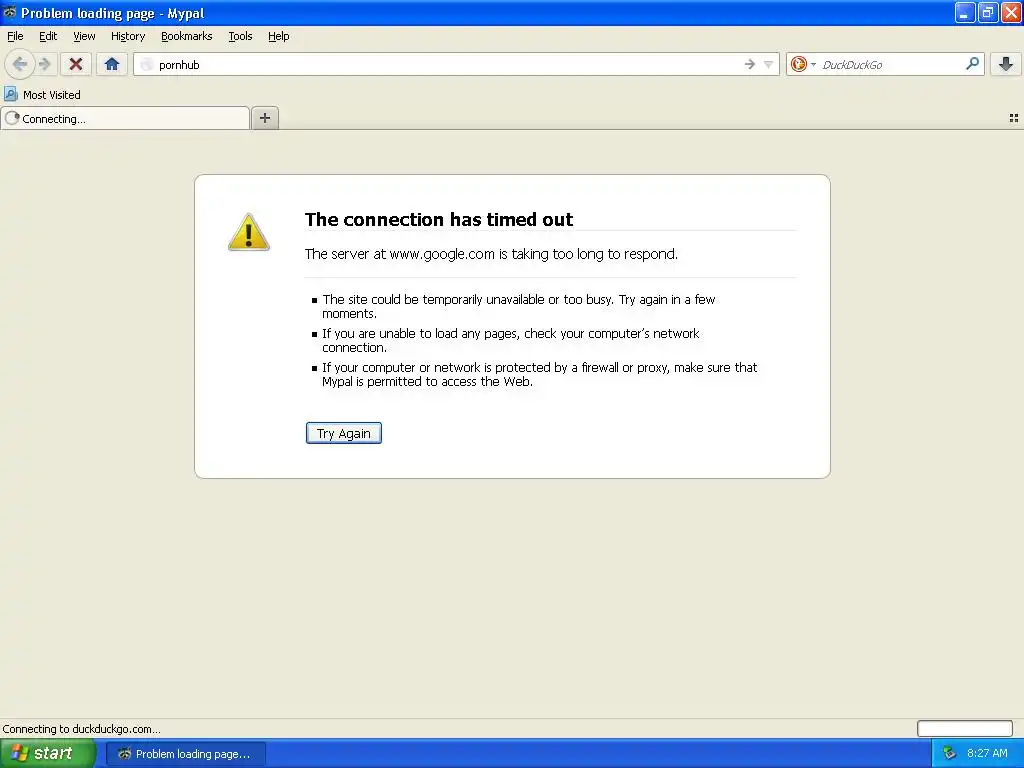Select Problem loading page taskbar item
Image resolution: width=1024 pixels, height=768 pixels.
[x=186, y=754]
